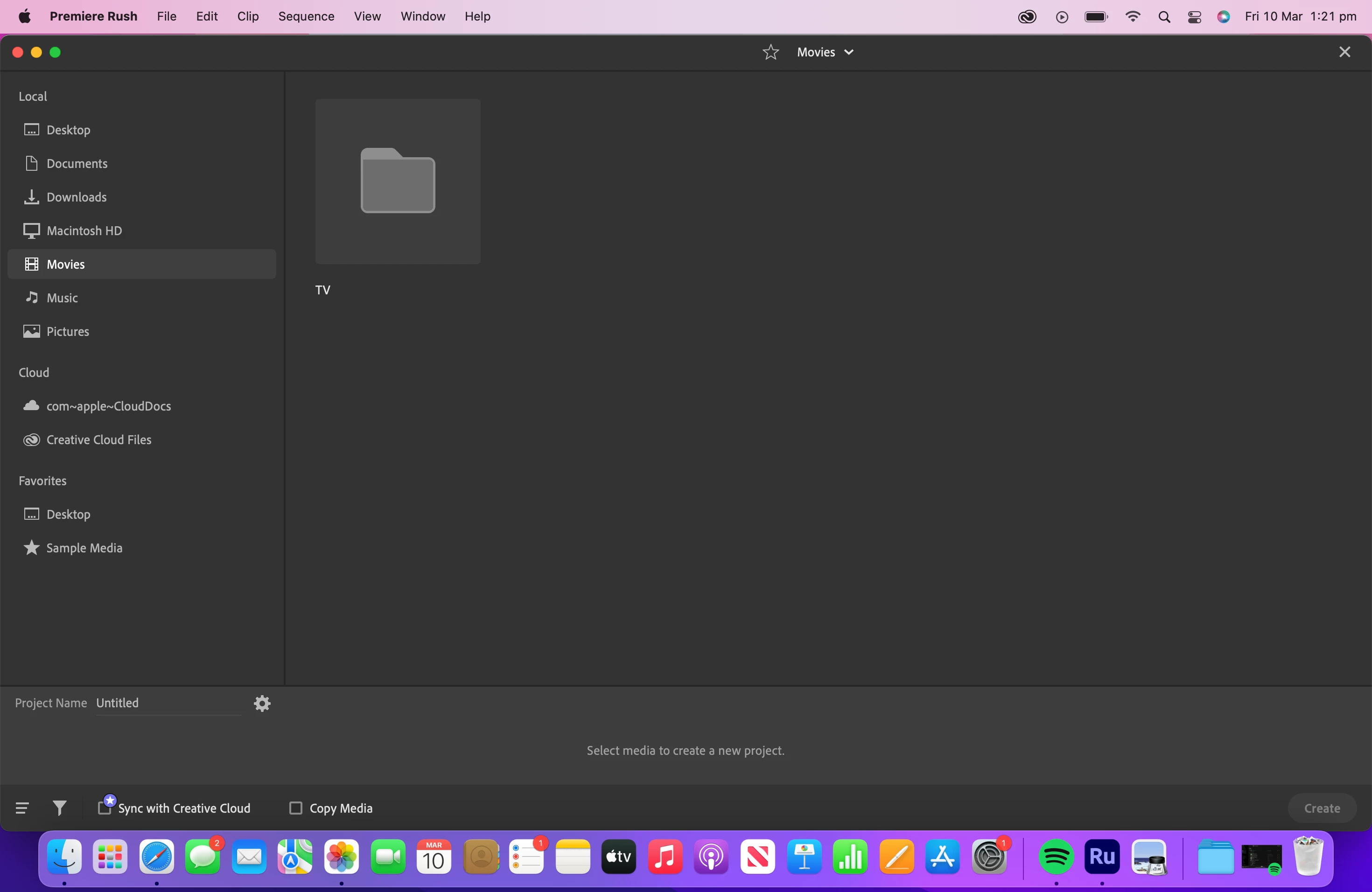The height and width of the screenshot is (892, 1372).
Task: Select com~apple~CloudDocs cloud location
Action: click(108, 406)
